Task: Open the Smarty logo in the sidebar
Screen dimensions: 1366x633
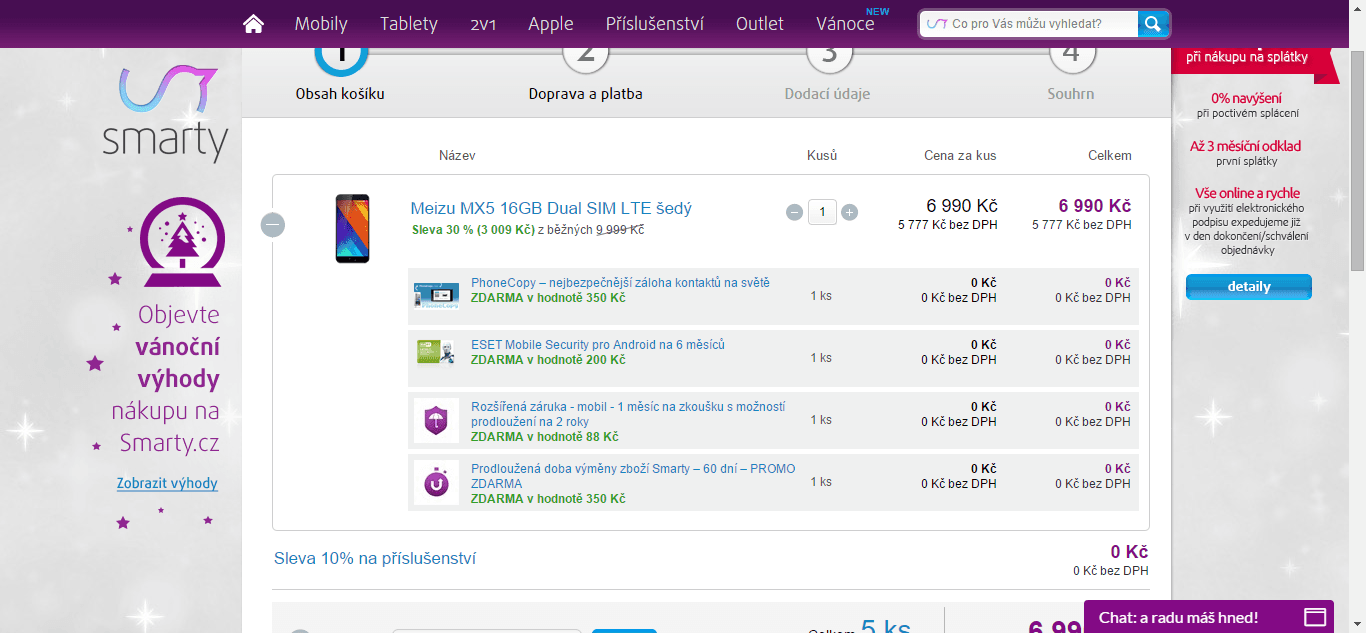Action: point(165,113)
